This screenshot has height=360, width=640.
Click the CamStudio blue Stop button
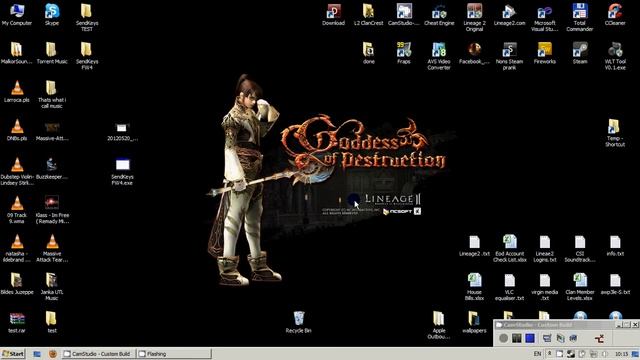tap(530, 338)
